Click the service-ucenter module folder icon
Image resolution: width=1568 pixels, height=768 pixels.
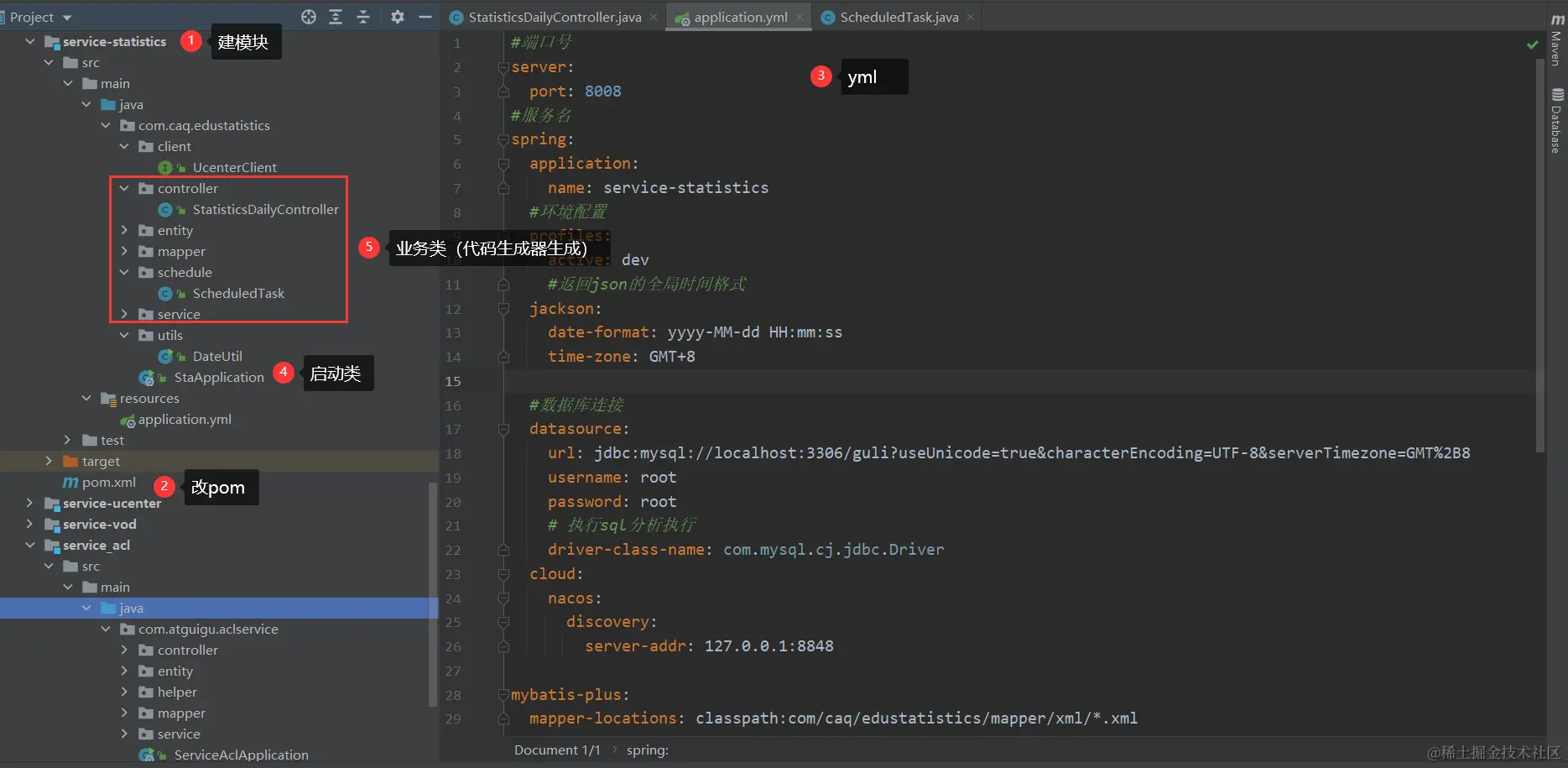(x=52, y=504)
